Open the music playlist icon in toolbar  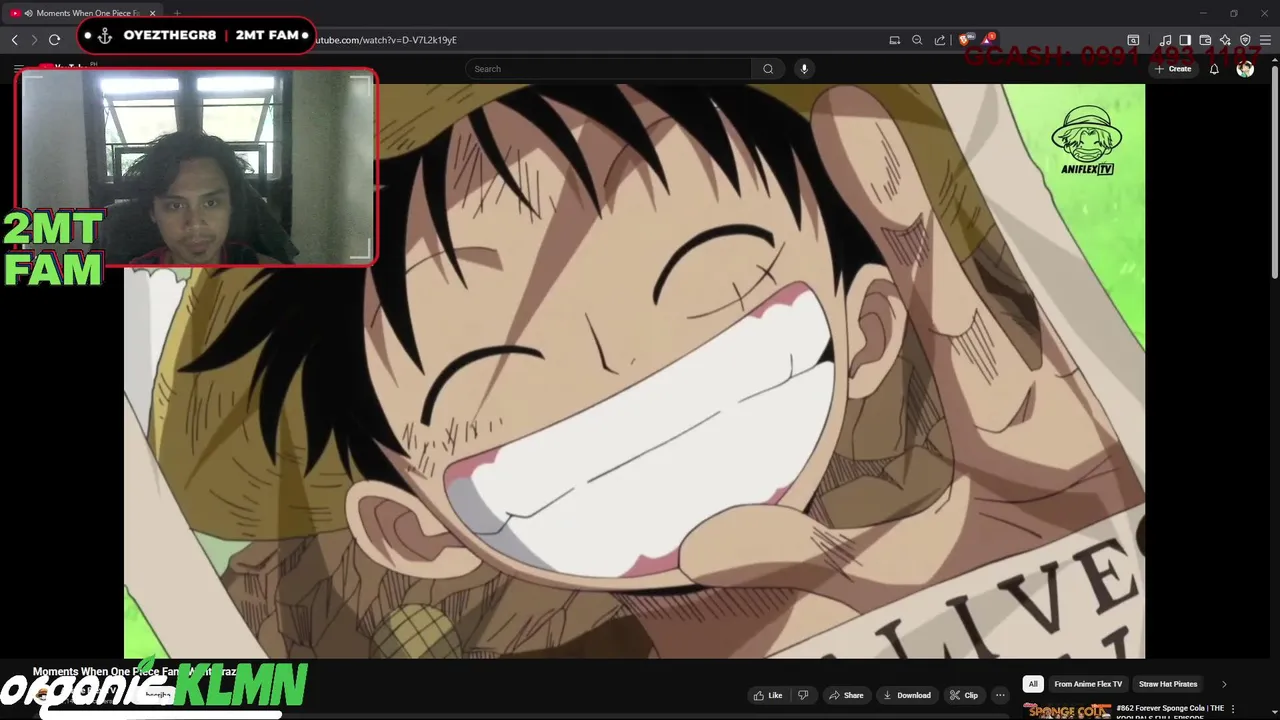(1165, 40)
